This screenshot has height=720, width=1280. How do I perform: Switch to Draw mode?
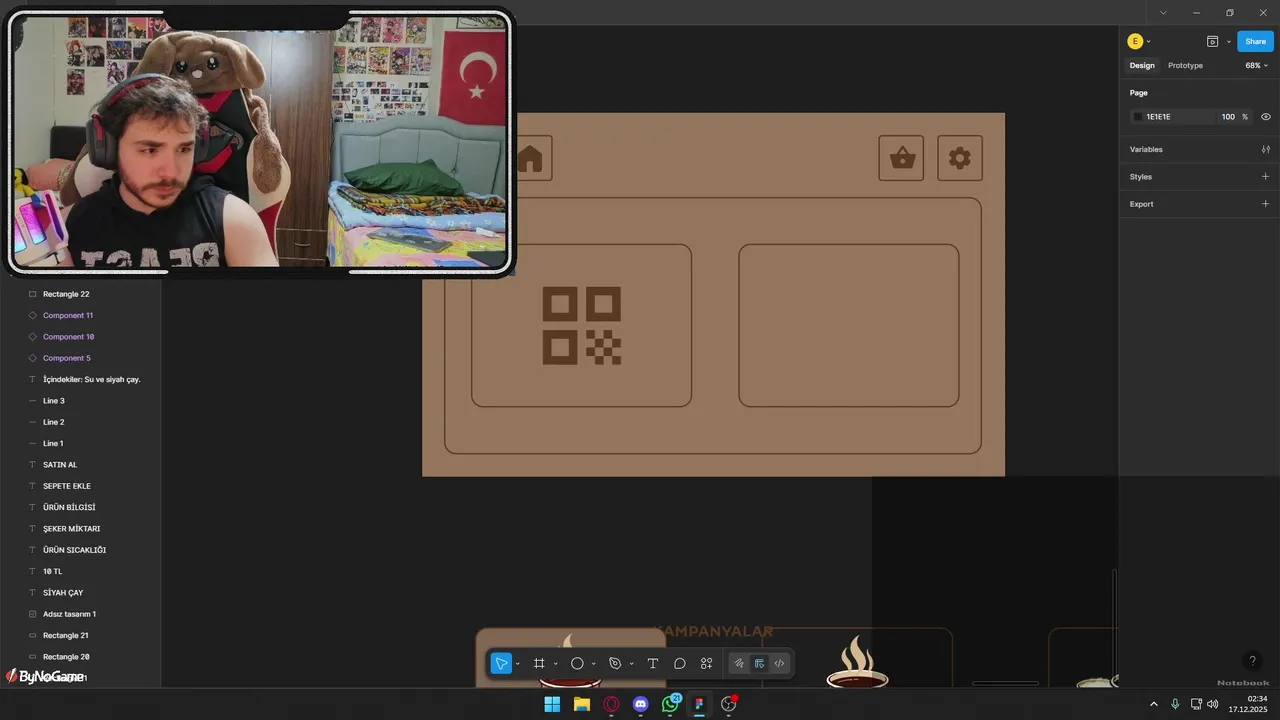pos(739,663)
